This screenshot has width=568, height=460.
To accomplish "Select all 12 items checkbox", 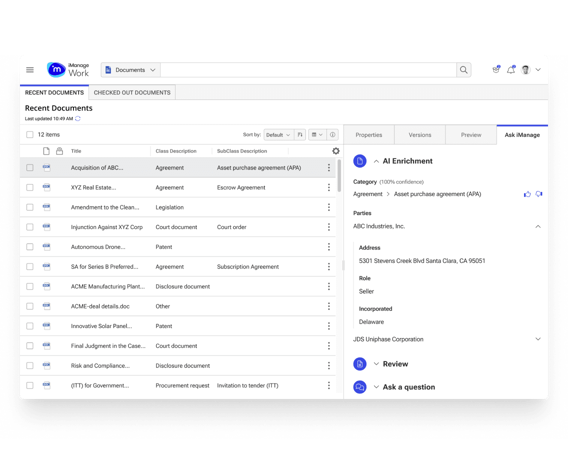I will (30, 135).
